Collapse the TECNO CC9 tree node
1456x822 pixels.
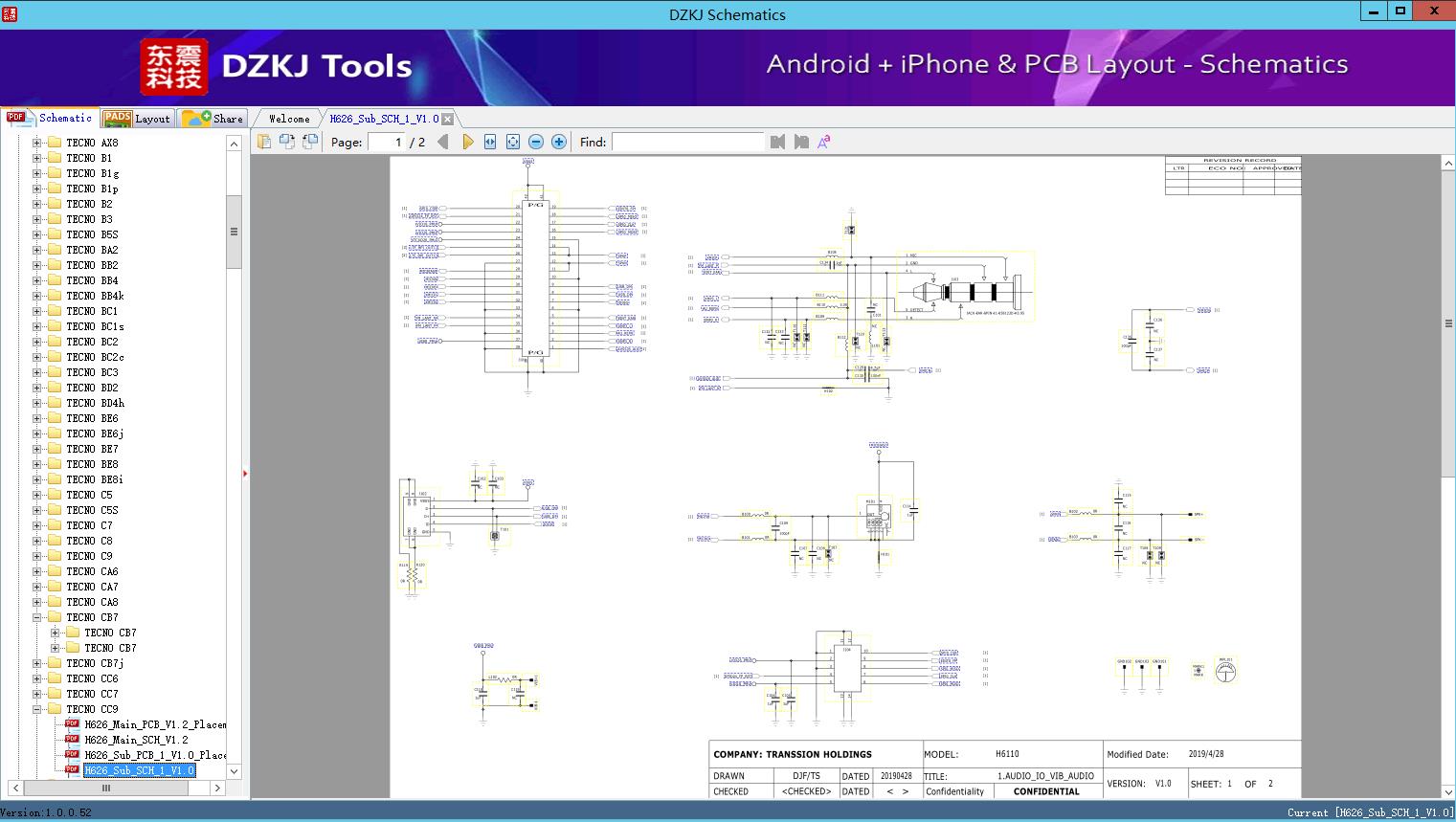click(37, 709)
